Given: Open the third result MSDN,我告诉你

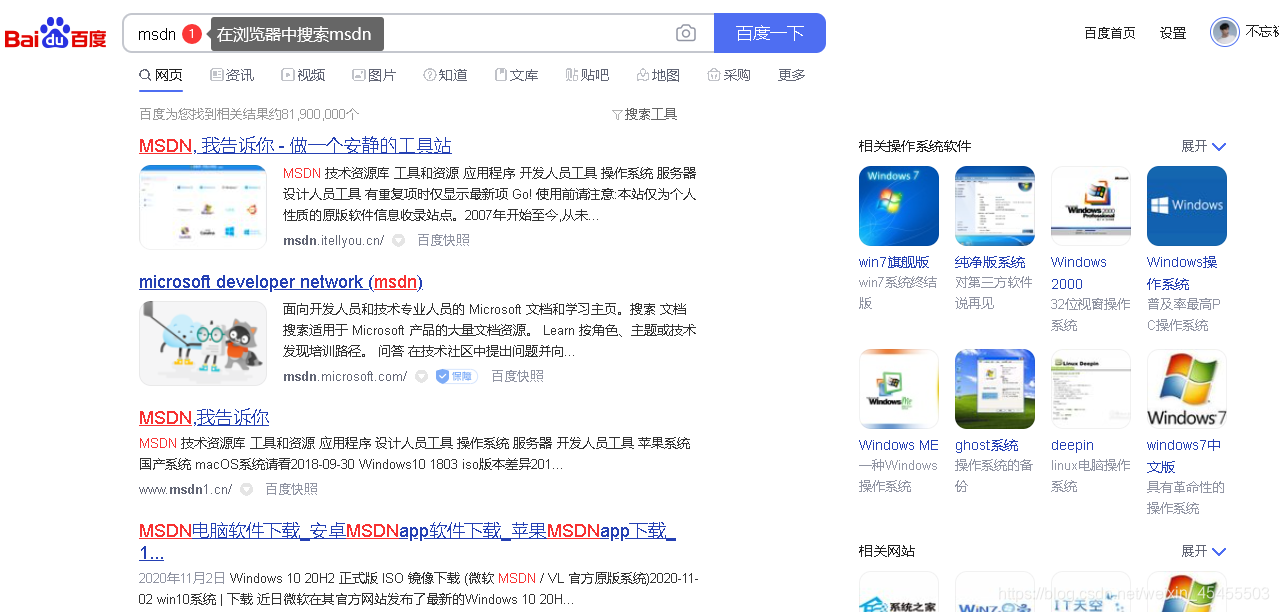Looking at the screenshot, I should pos(204,417).
